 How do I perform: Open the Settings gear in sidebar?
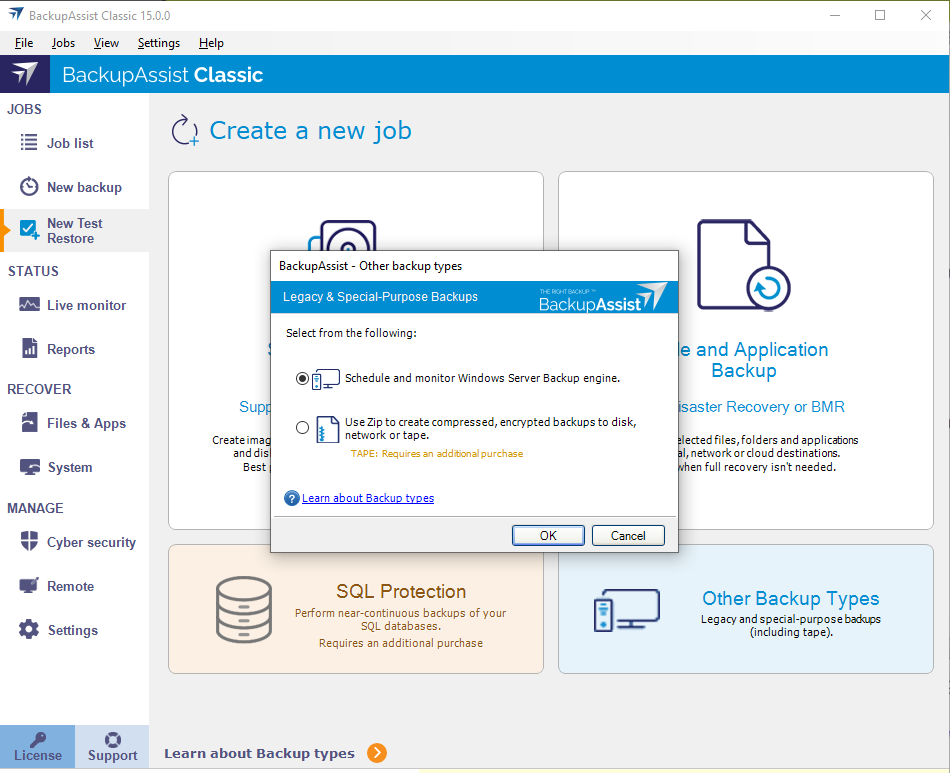(x=29, y=630)
